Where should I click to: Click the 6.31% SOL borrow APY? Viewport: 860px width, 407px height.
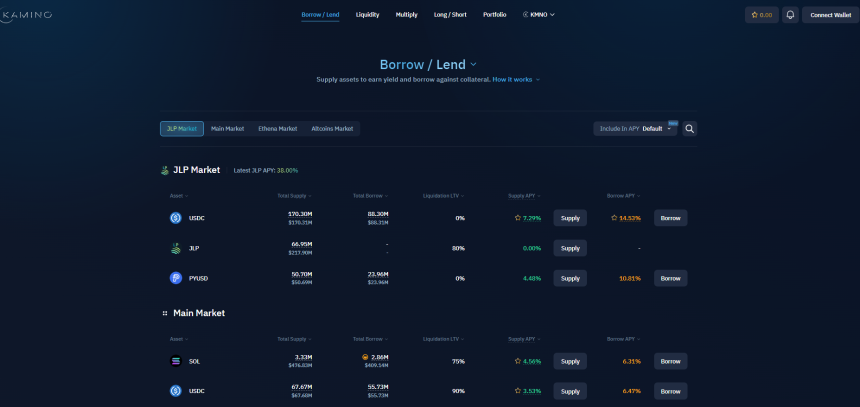tap(631, 361)
